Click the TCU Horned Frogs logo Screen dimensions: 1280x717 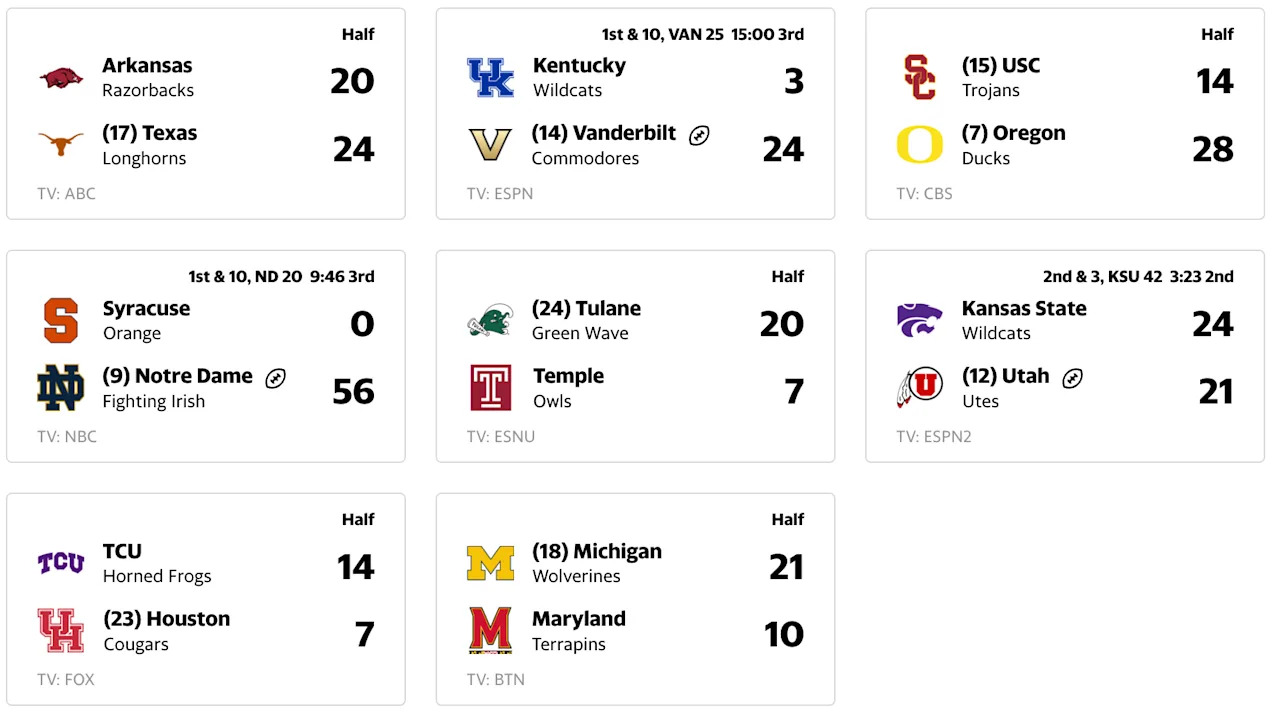point(61,563)
